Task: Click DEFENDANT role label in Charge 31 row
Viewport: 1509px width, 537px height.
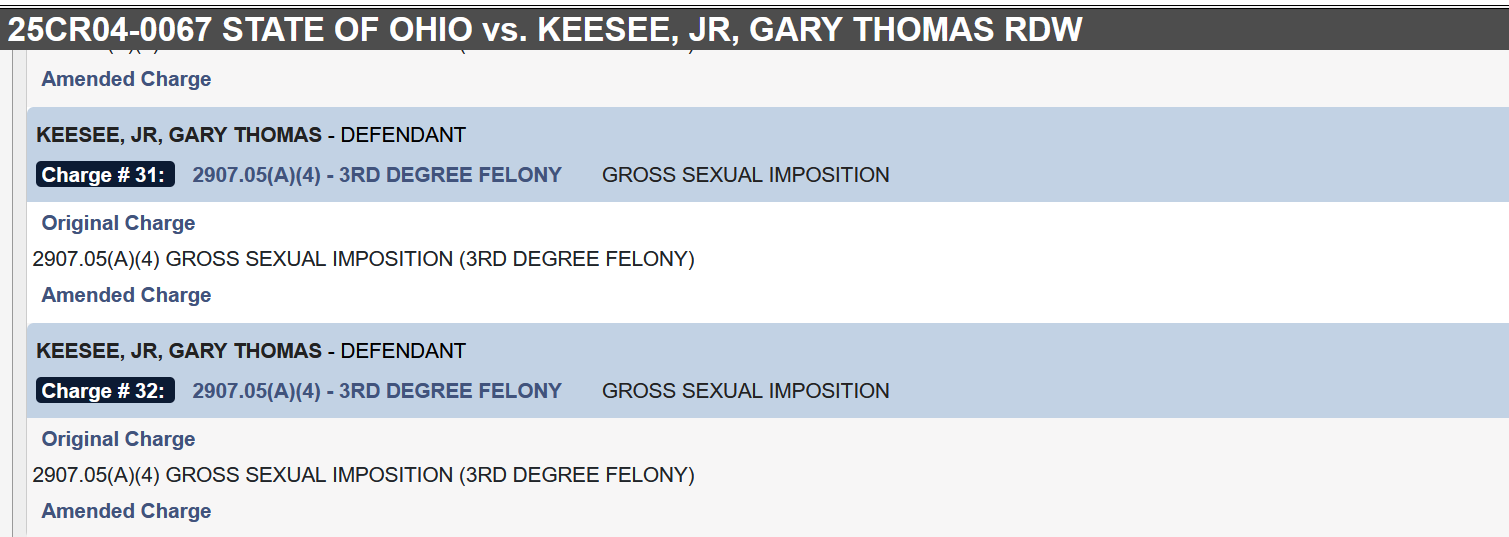Action: pos(403,135)
